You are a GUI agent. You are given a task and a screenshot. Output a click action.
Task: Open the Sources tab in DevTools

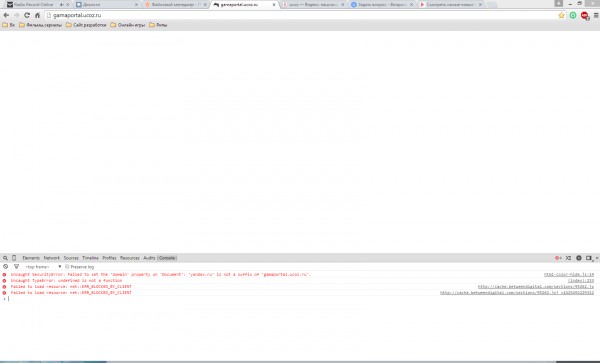pos(71,258)
